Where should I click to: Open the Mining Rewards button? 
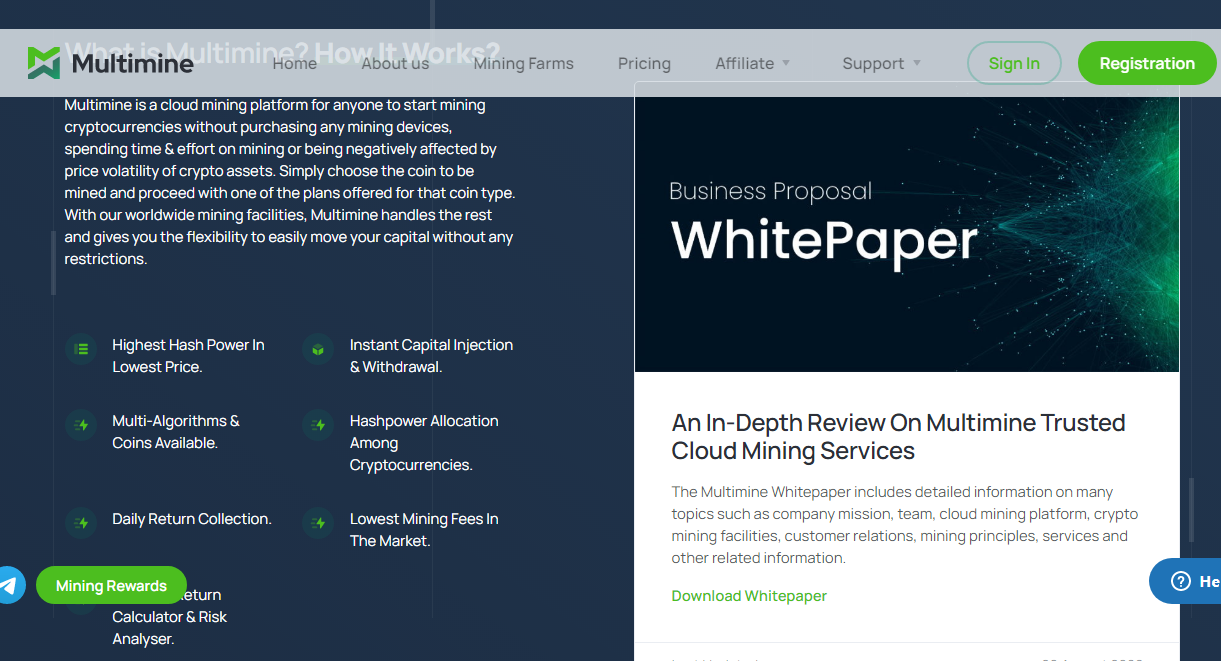[x=111, y=585]
